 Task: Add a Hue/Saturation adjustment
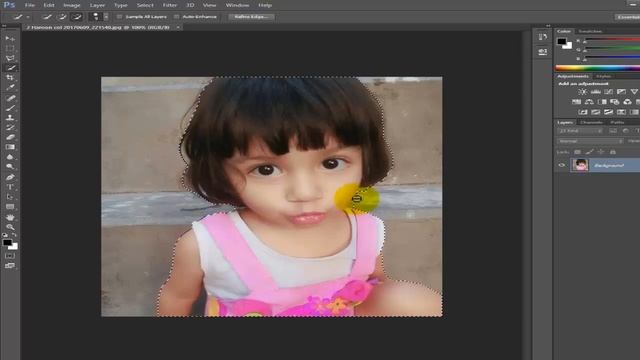(576, 102)
